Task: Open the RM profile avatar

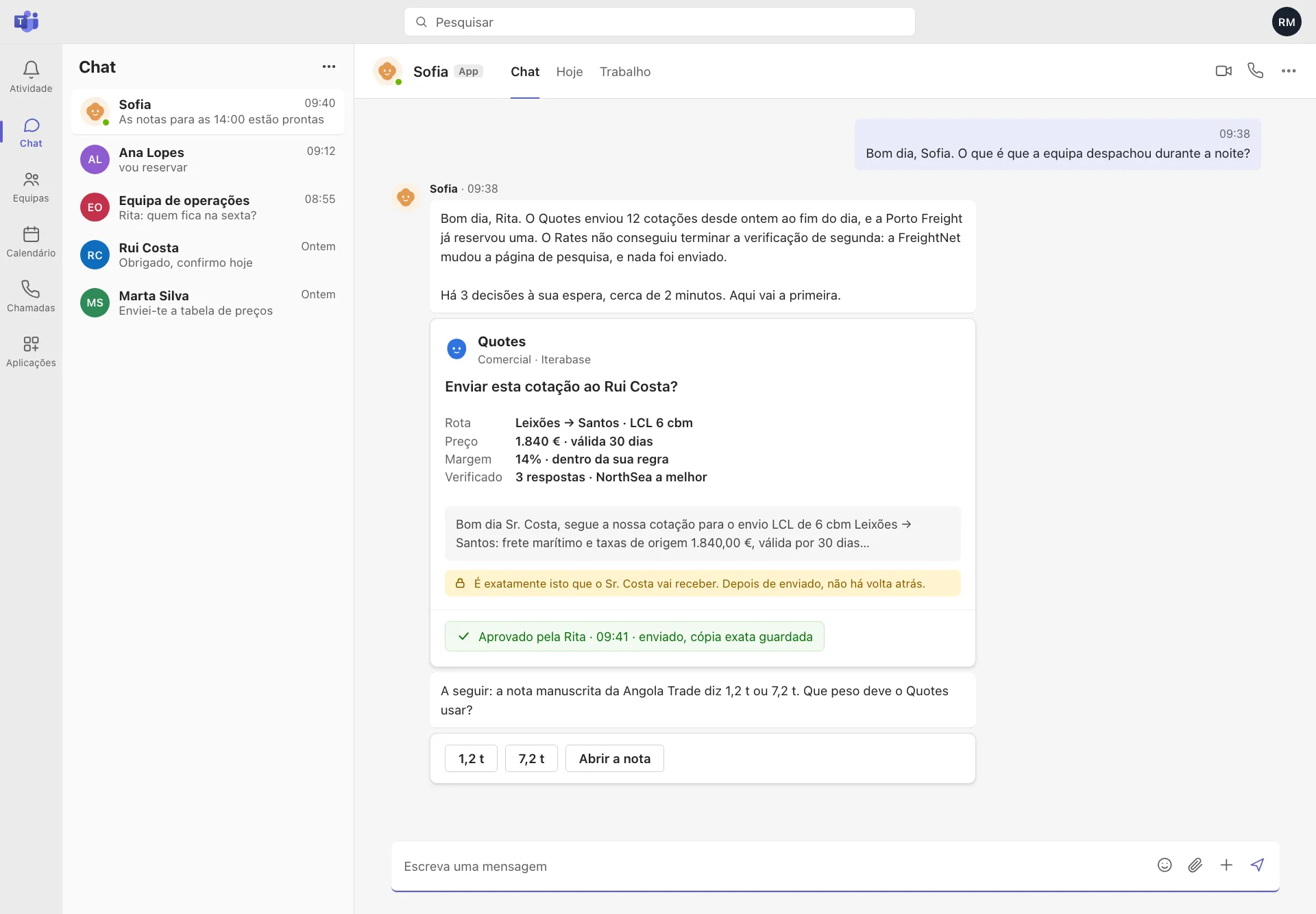Action: (1287, 22)
